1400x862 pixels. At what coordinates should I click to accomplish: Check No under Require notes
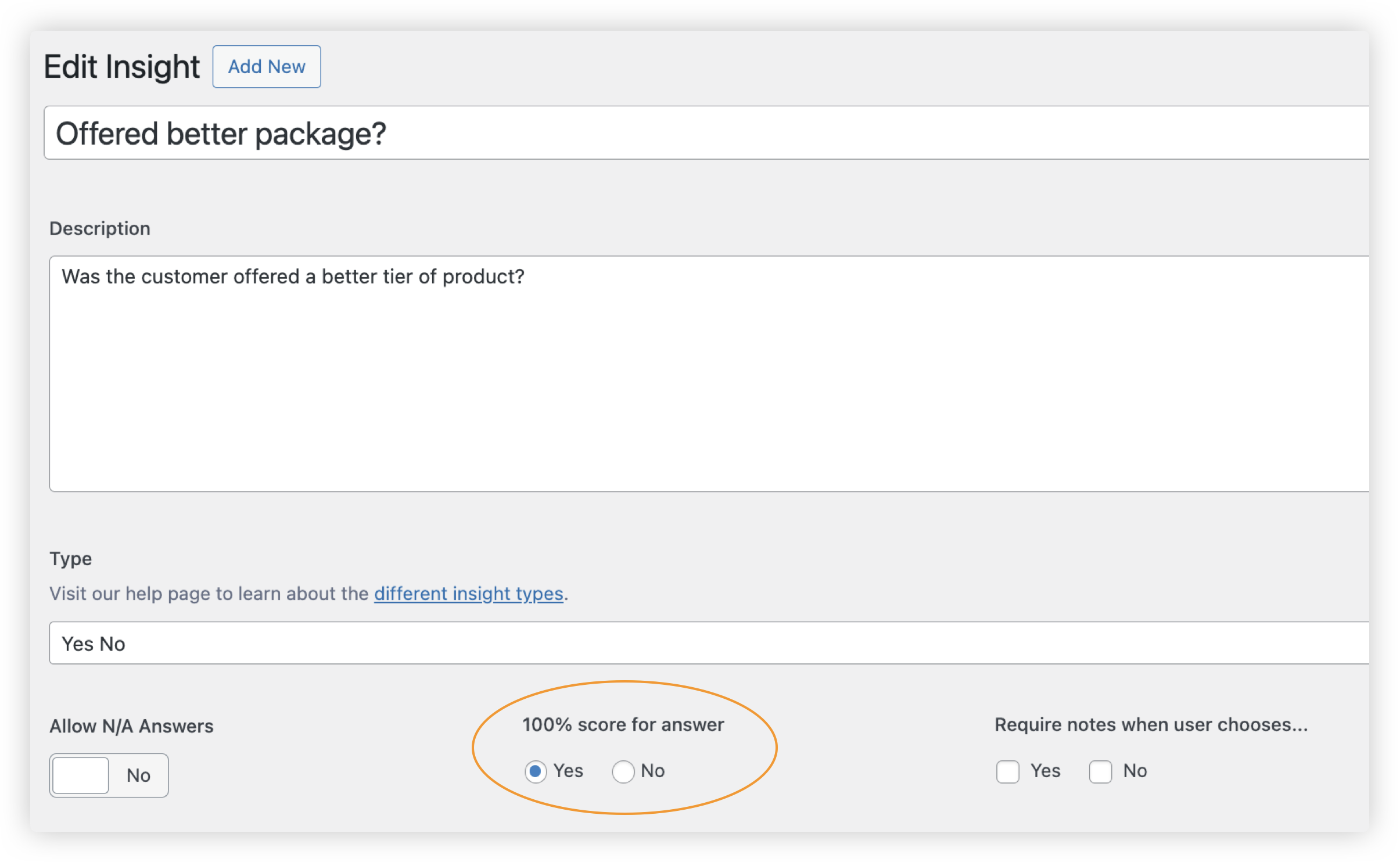[1100, 772]
